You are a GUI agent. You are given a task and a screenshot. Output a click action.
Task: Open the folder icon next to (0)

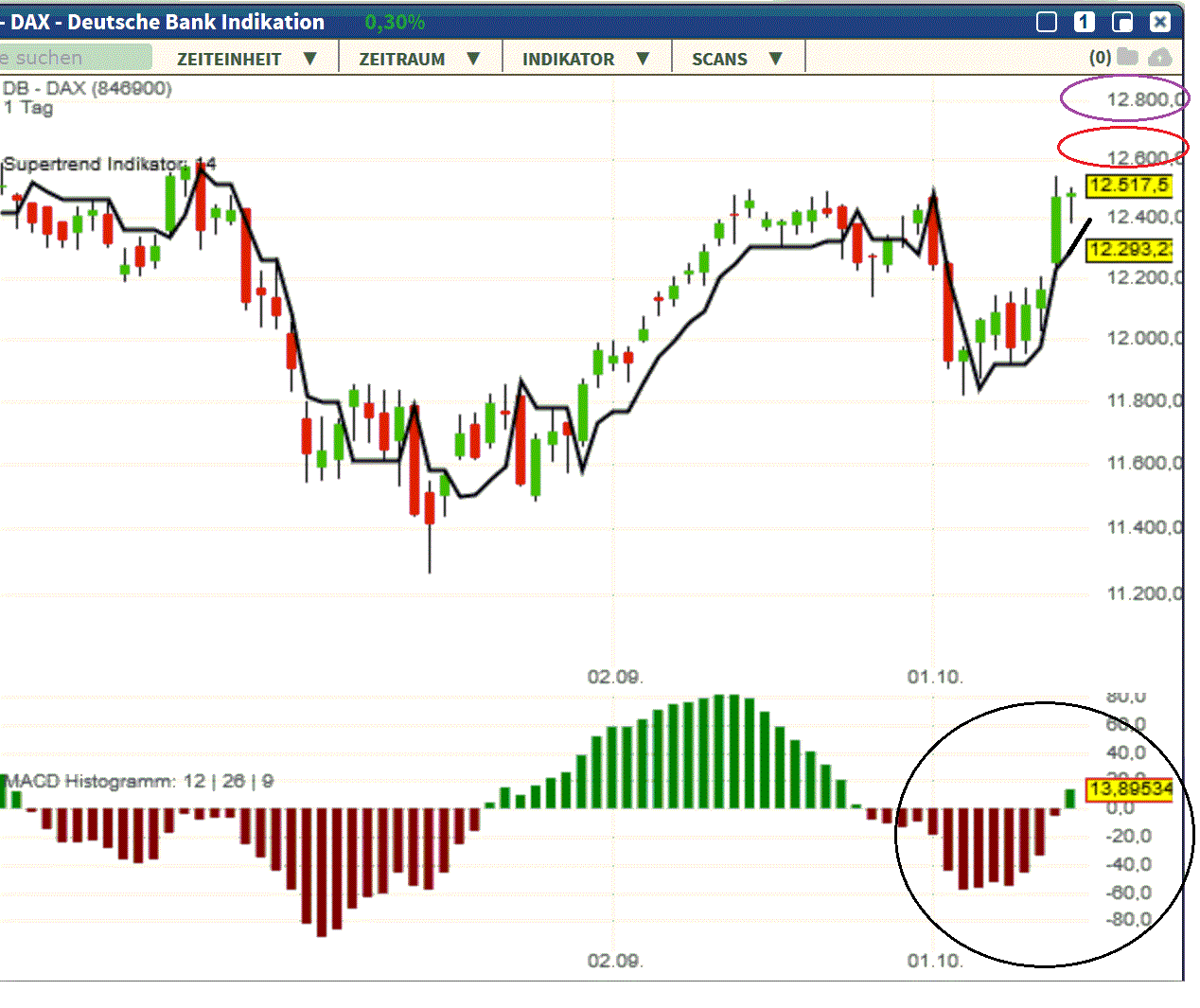[x=1127, y=57]
